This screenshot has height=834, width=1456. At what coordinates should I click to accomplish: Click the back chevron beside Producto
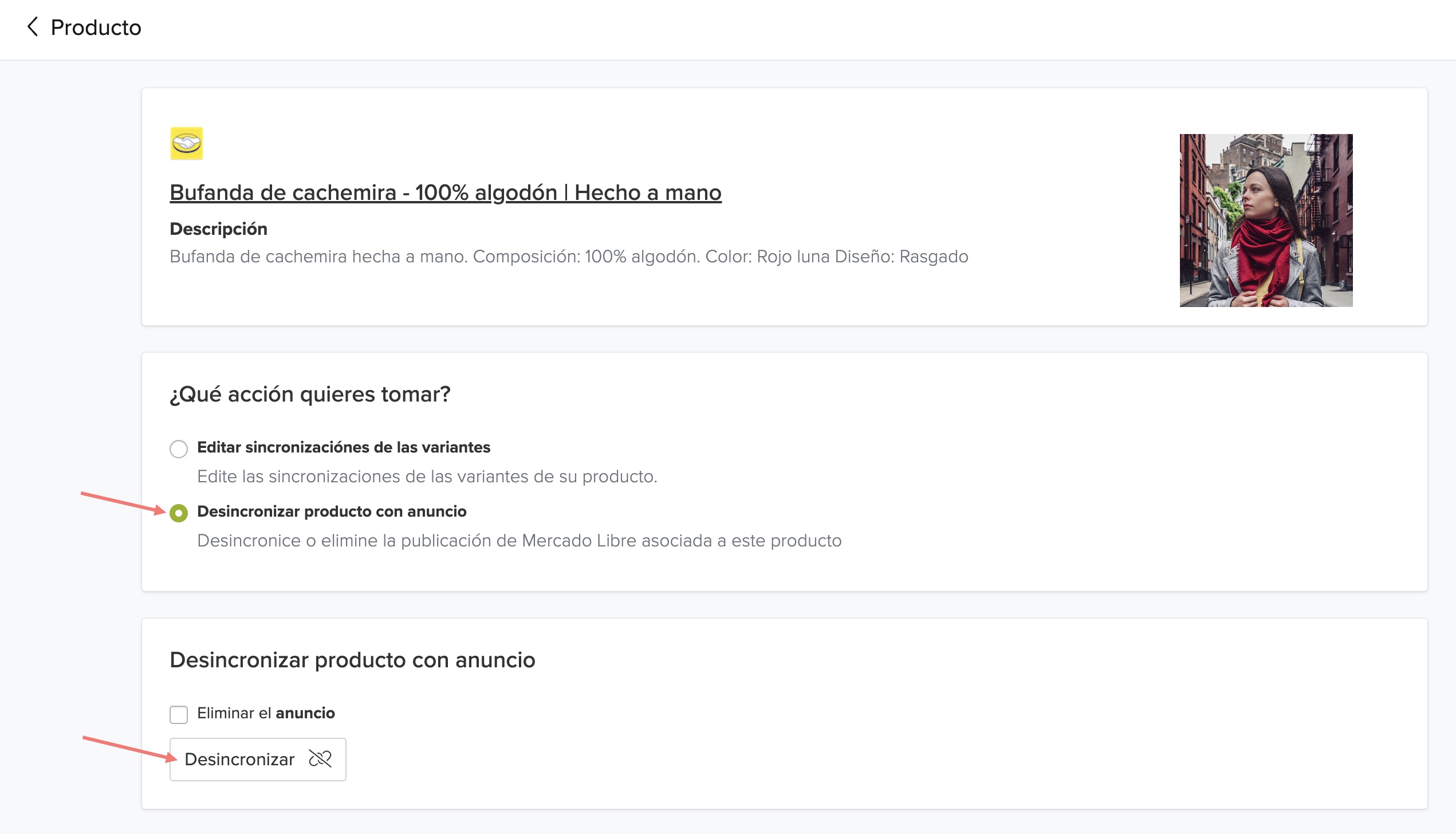tap(33, 27)
